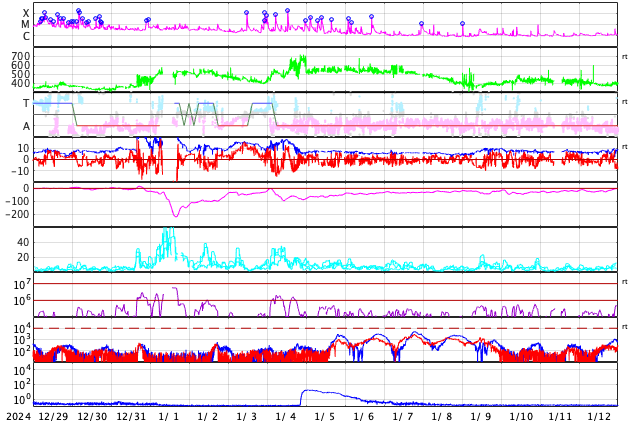Image resolution: width=634 pixels, height=424 pixels.
Task: Click the 400 tick on green plot
Action: pyautogui.click(x=21, y=83)
